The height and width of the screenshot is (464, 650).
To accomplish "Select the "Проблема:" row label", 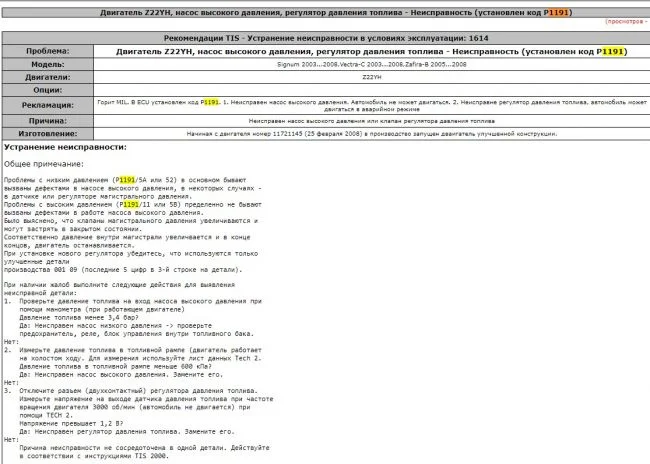I will [41, 46].
